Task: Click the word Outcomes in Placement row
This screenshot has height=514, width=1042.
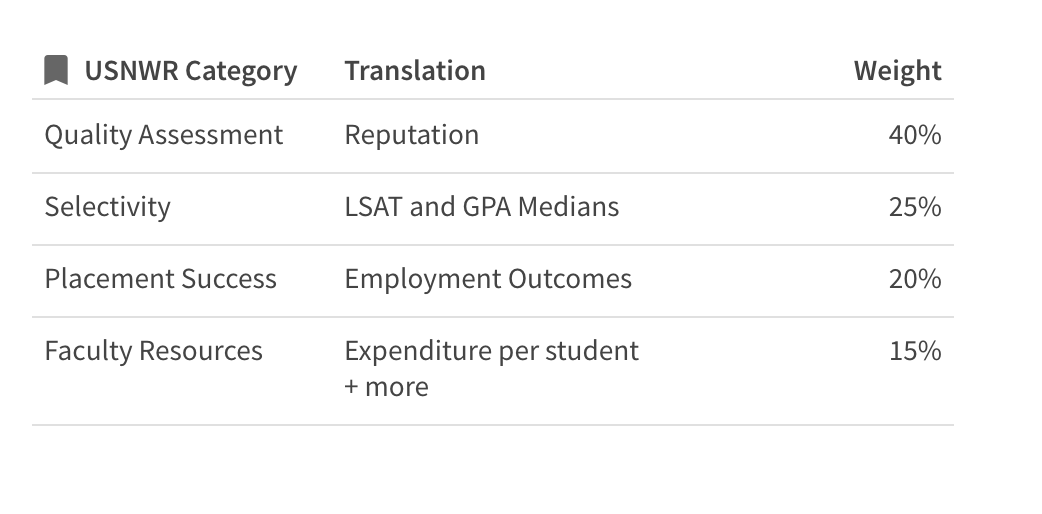Action: coord(570,279)
